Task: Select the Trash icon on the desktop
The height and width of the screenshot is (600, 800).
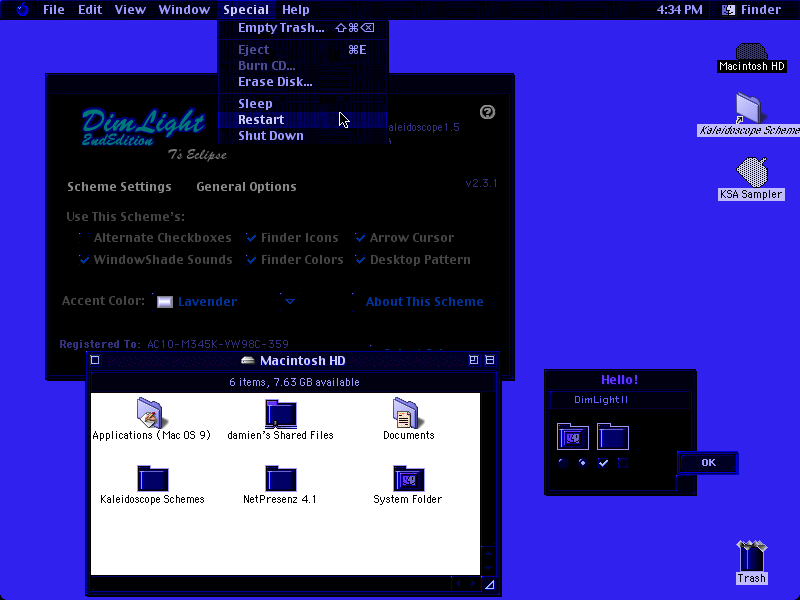Action: (x=752, y=556)
